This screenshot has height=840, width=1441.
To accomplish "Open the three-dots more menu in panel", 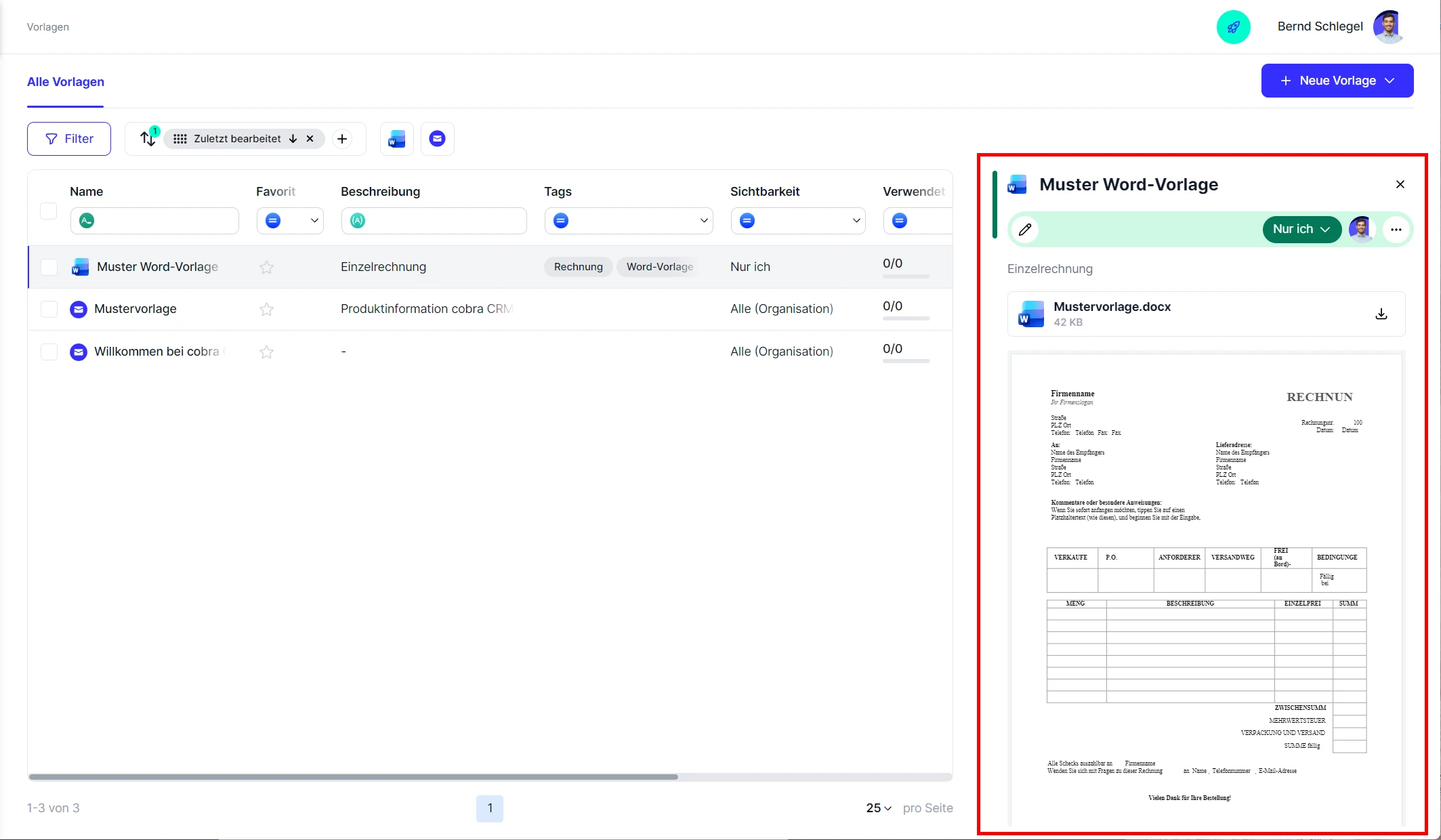I will click(1396, 230).
